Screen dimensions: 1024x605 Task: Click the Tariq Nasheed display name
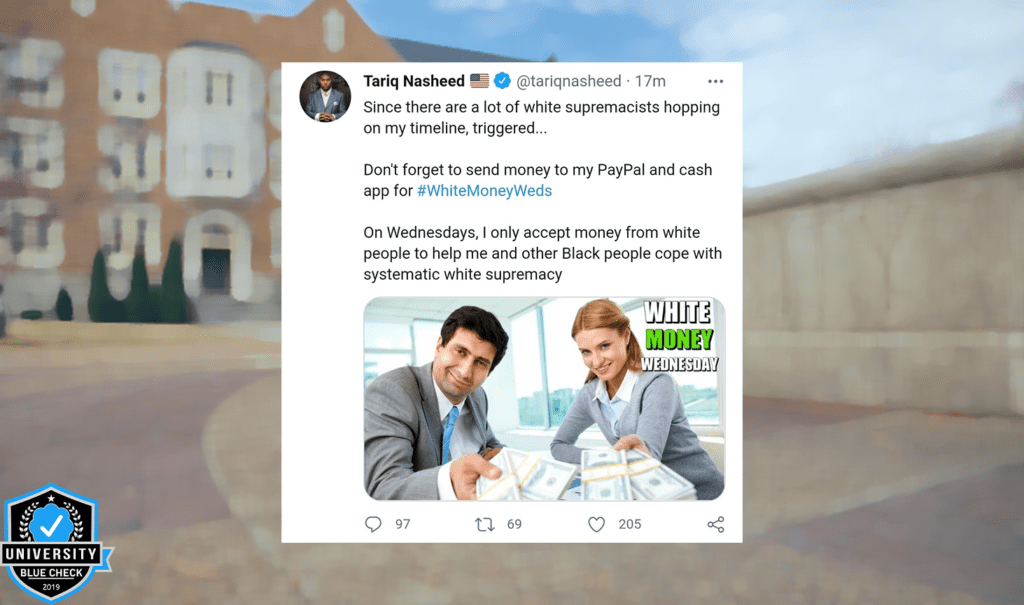click(414, 81)
